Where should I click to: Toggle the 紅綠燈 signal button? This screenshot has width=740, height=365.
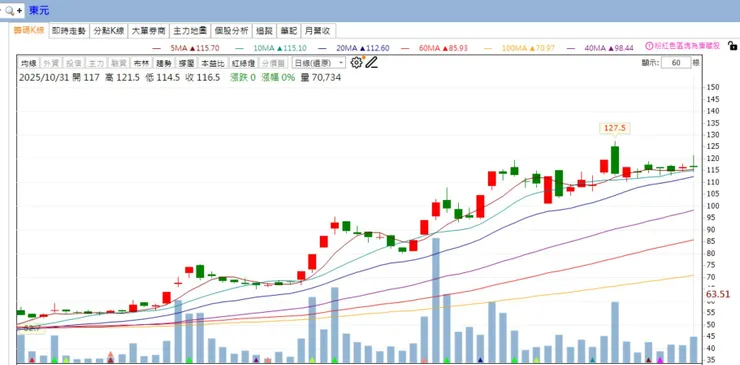pyautogui.click(x=243, y=63)
